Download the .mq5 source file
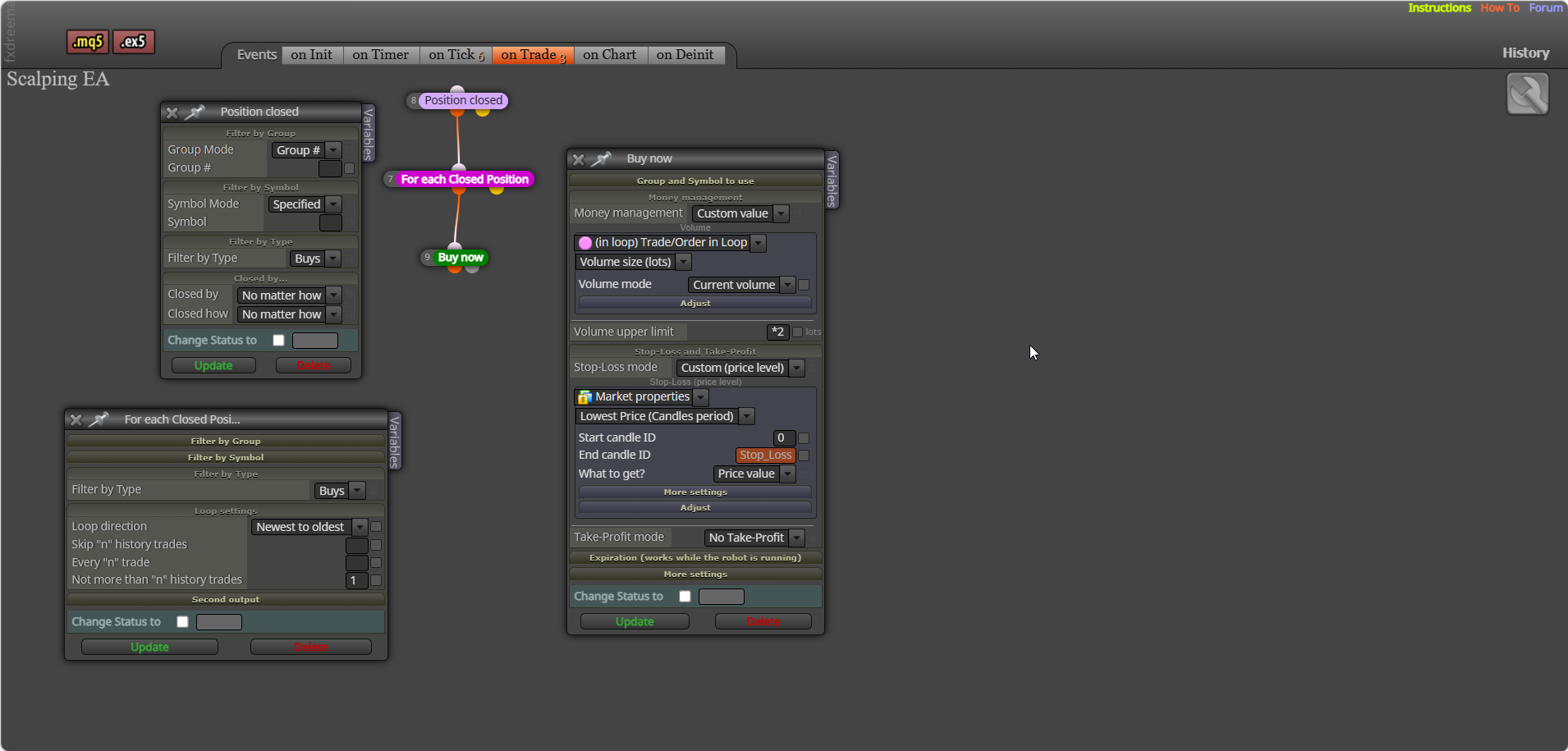This screenshot has width=1568, height=751. coord(87,41)
